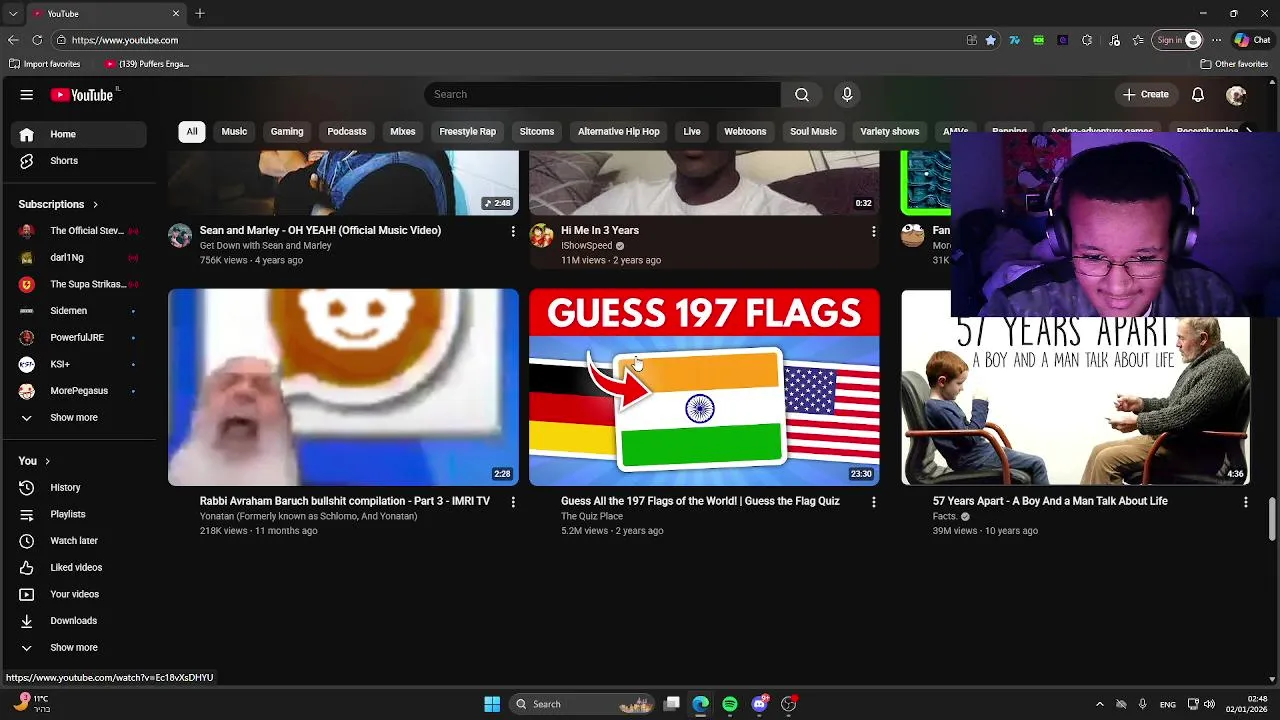Image resolution: width=1280 pixels, height=720 pixels.
Task: Go to Home in sidebar
Action: point(78,134)
